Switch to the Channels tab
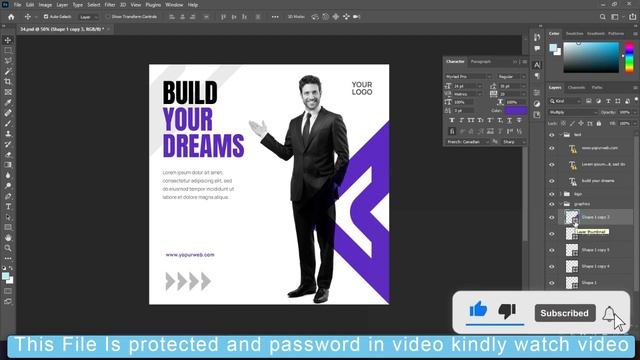640x360 pixels. pyautogui.click(x=576, y=87)
